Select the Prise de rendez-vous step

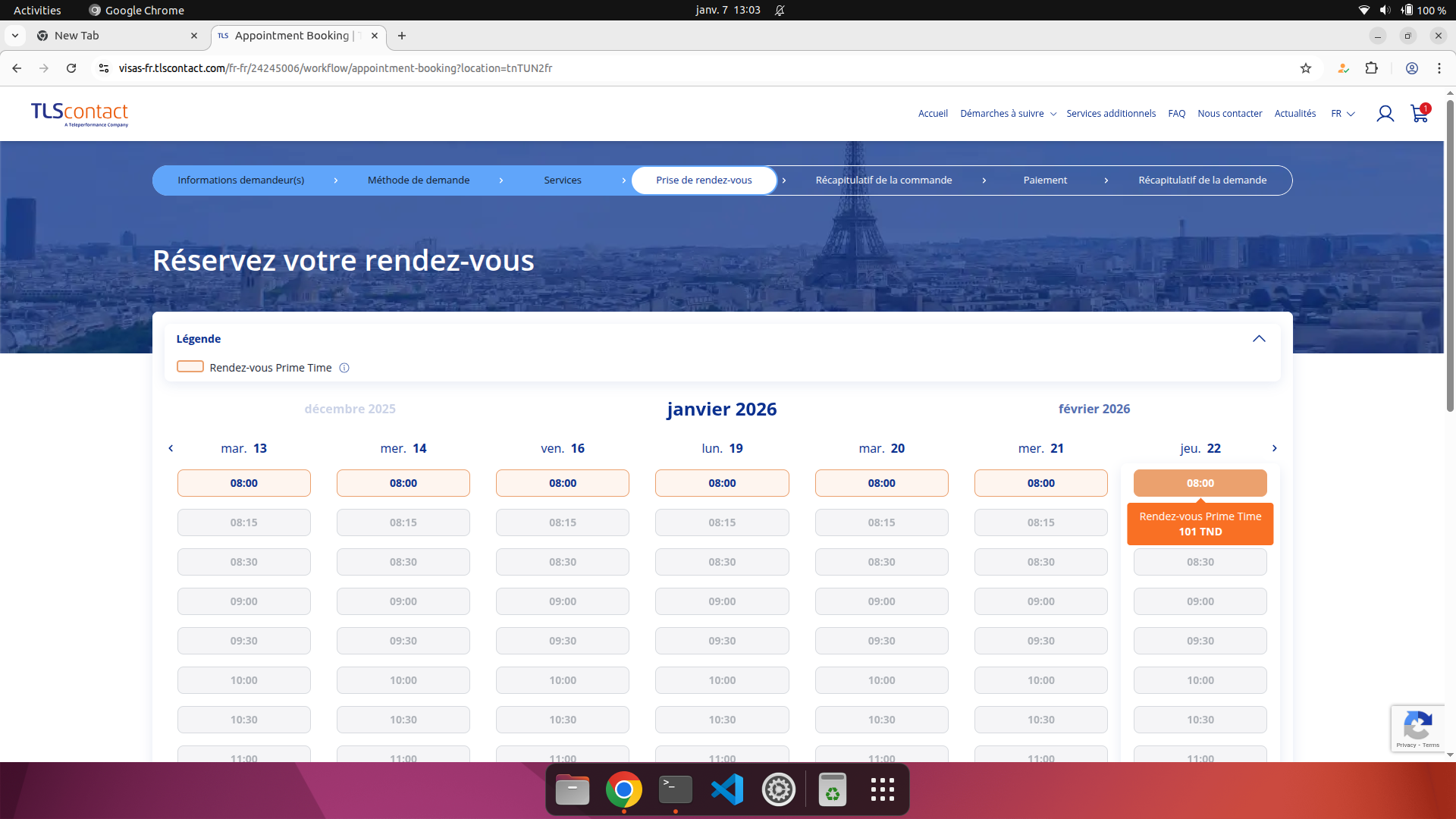coord(704,180)
